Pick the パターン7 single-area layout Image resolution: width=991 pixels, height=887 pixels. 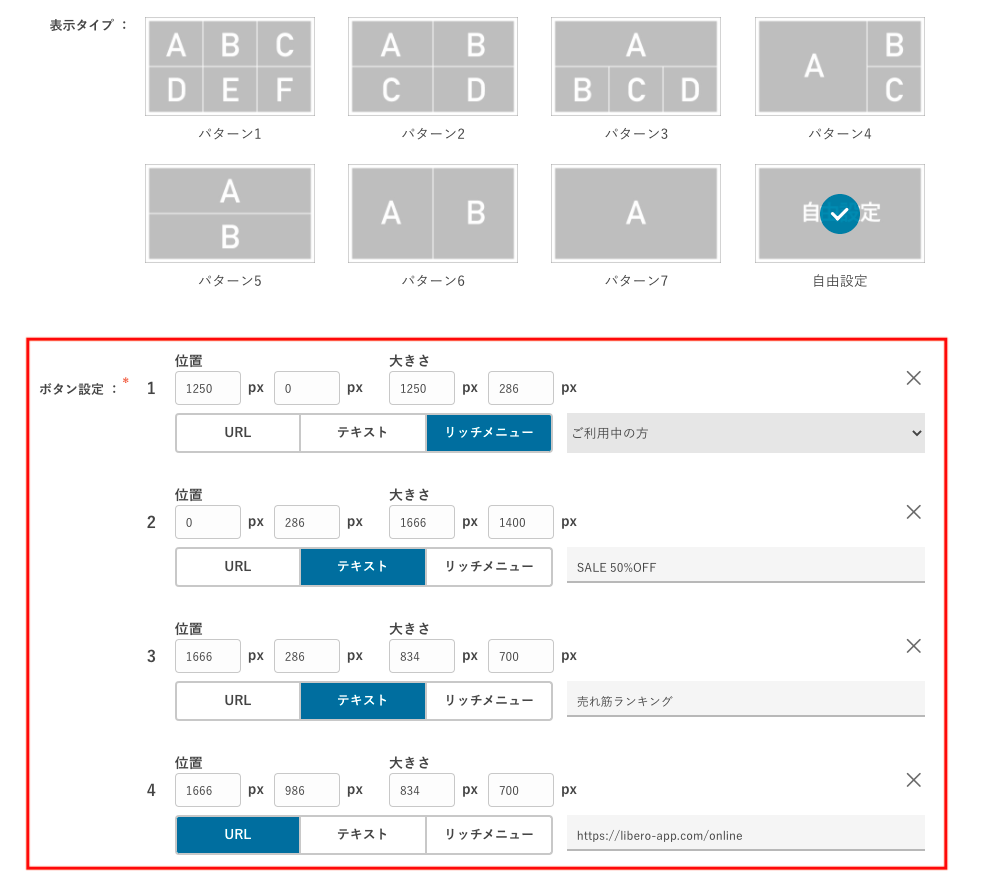636,214
